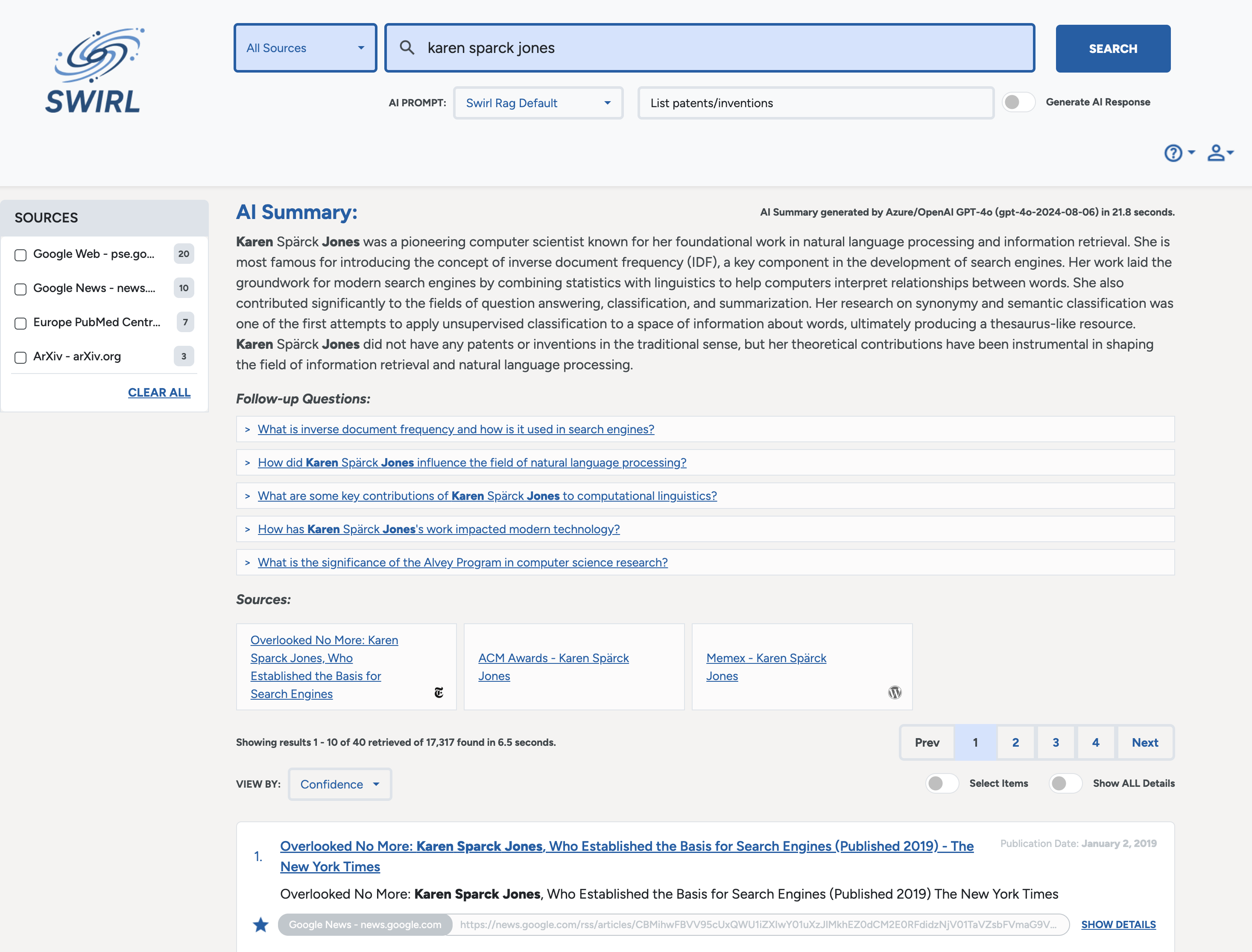The image size is (1252, 952).
Task: Click the Google Web count badge 20
Action: pyautogui.click(x=184, y=254)
